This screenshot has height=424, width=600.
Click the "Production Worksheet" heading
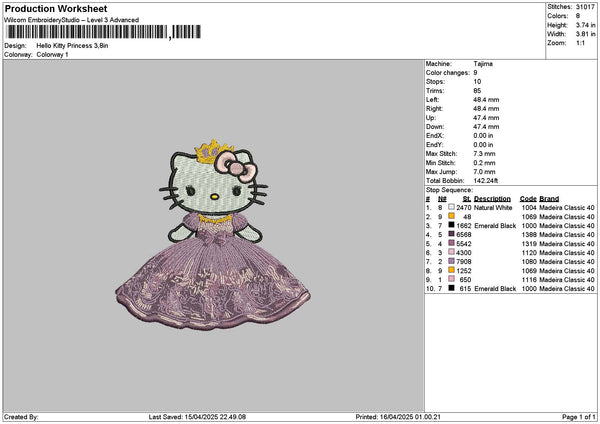point(56,9)
